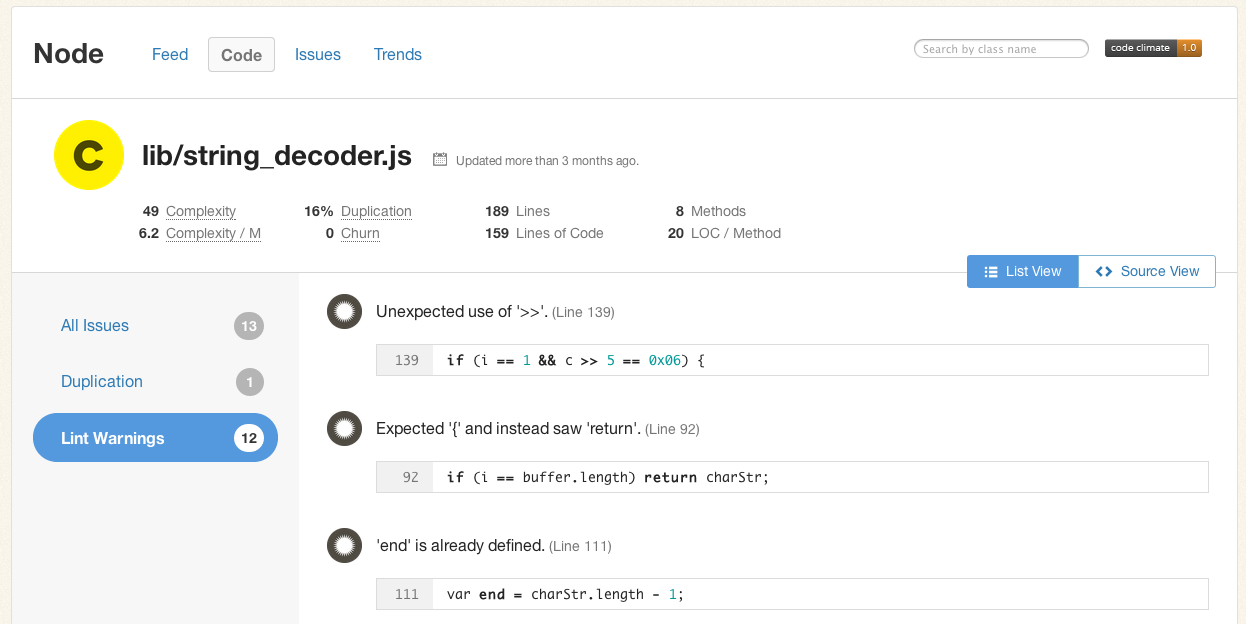Viewport: 1246px width, 624px height.
Task: Click the calendar icon next to update date
Action: click(x=438, y=160)
